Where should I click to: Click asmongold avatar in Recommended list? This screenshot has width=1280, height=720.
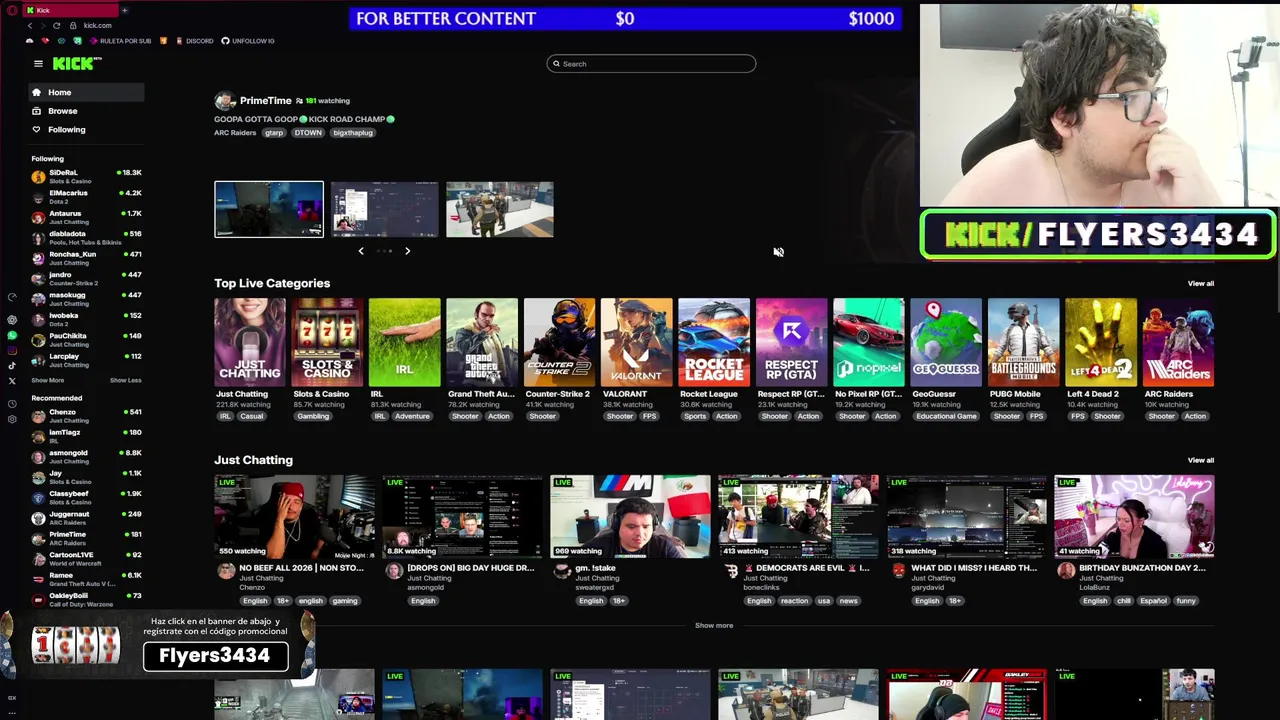[x=38, y=456]
